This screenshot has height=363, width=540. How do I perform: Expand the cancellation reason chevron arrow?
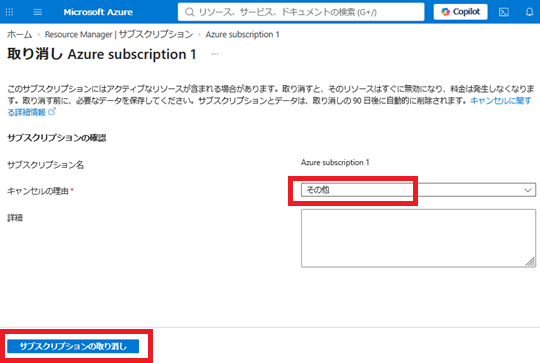[x=528, y=190]
